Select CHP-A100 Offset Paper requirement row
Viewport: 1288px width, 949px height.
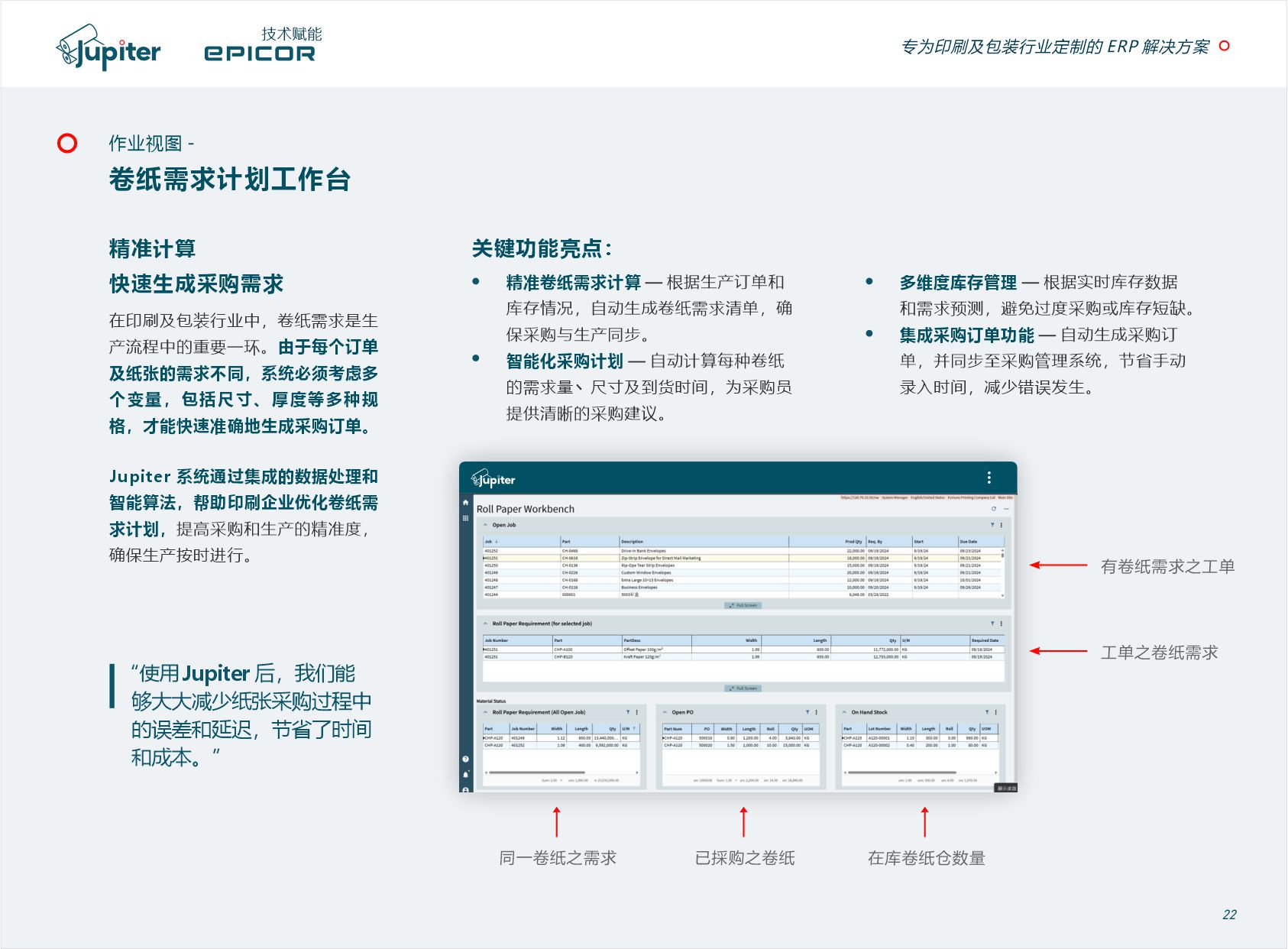743,649
